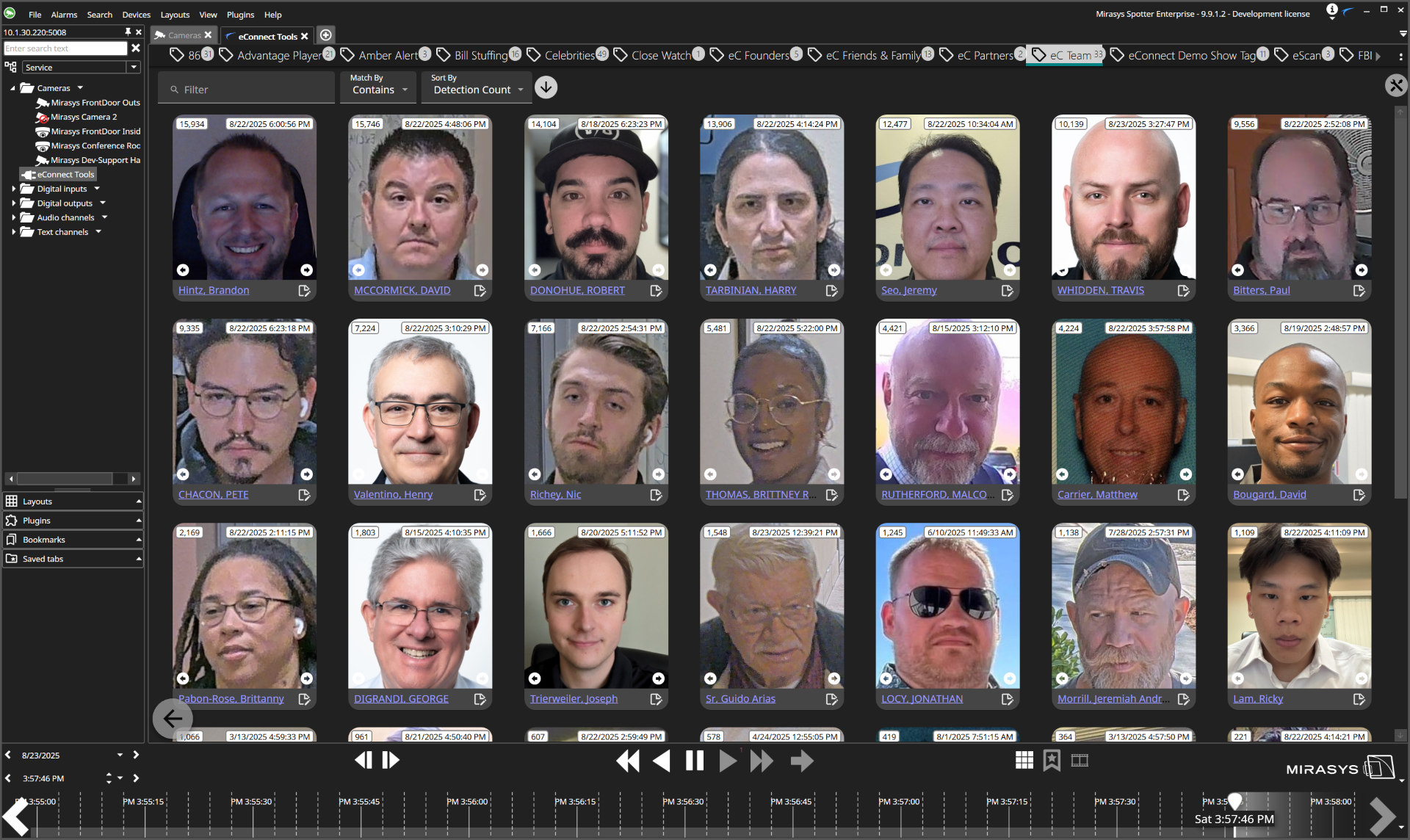Open the Match By Contains dropdown
1410x840 pixels.
379,89
